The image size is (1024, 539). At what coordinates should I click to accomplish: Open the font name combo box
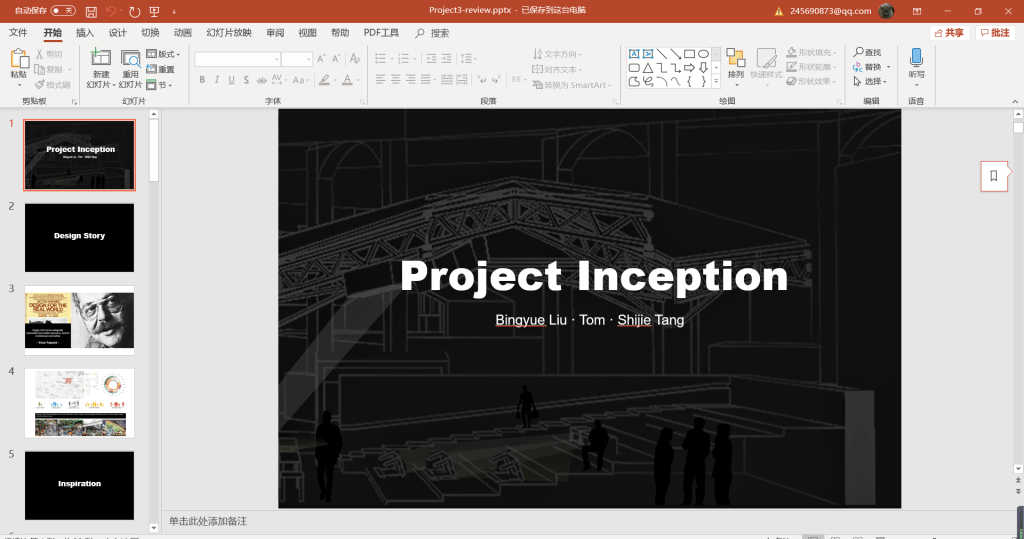tap(237, 59)
